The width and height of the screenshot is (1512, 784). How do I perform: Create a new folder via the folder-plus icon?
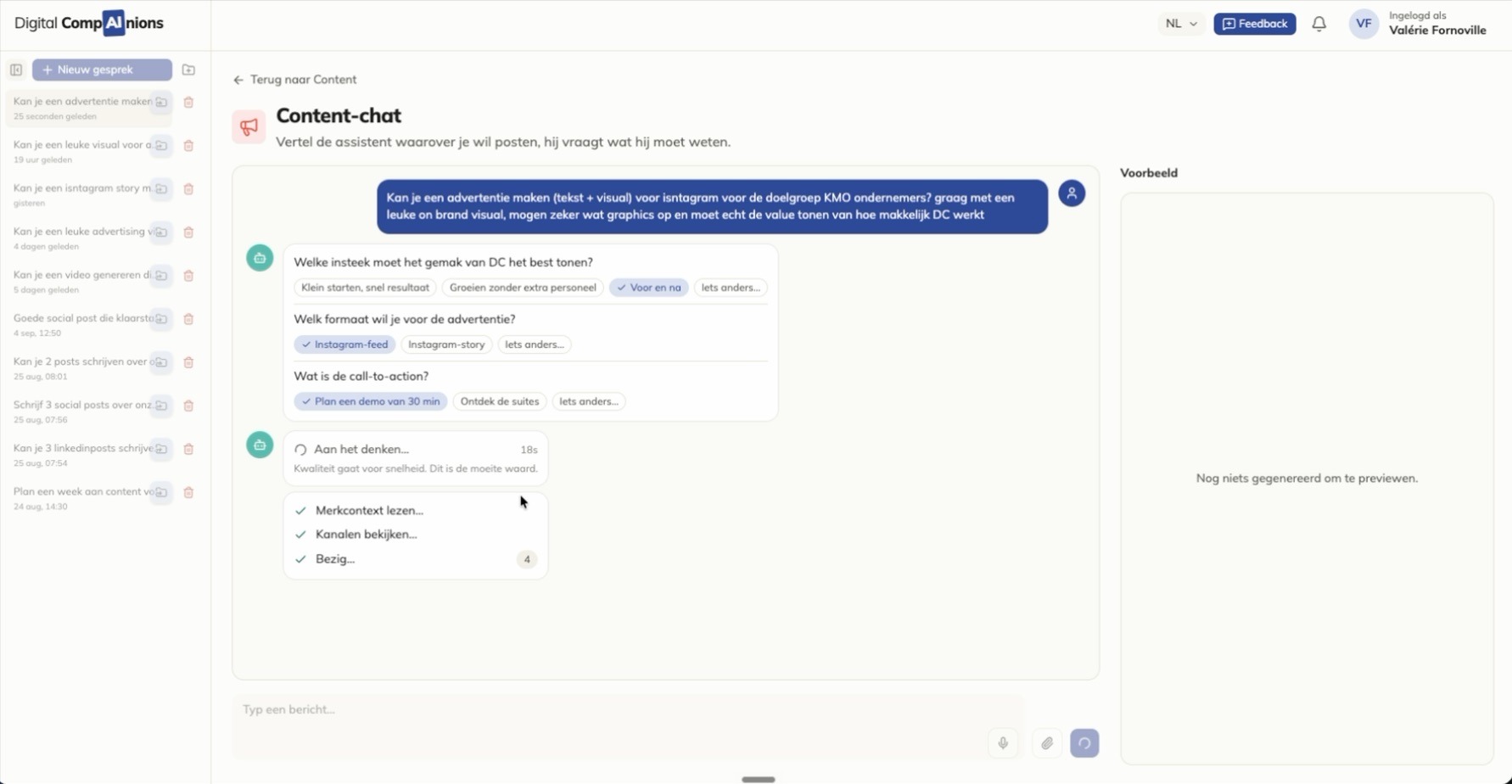(x=188, y=70)
